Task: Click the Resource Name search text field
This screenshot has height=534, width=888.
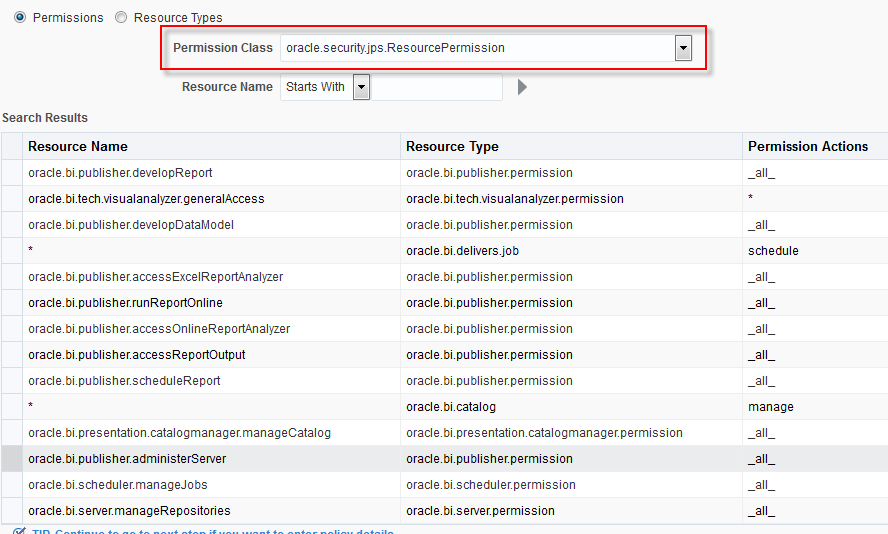Action: pyautogui.click(x=437, y=87)
